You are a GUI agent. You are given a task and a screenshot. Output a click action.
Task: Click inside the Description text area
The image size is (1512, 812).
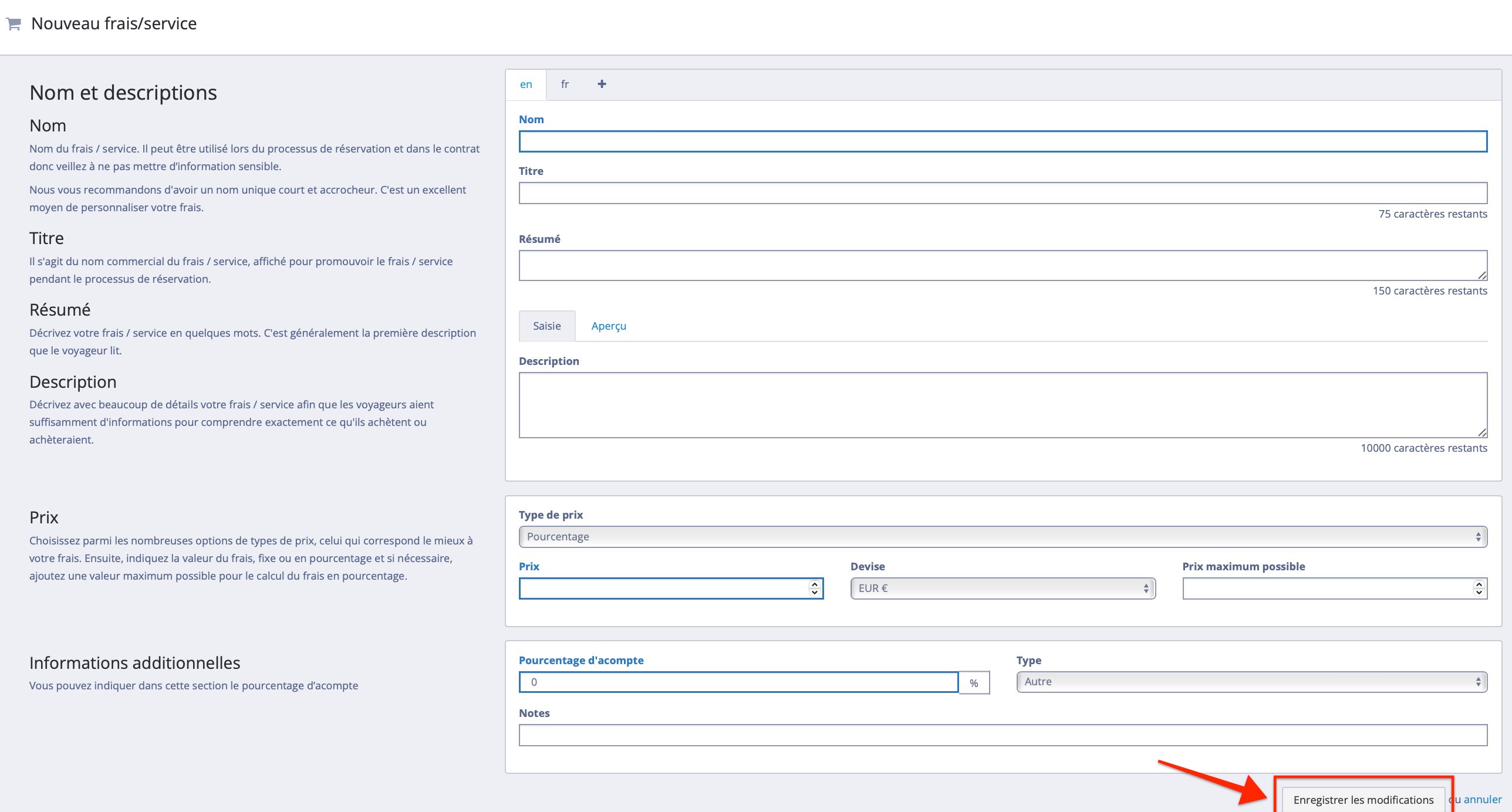(1003, 405)
